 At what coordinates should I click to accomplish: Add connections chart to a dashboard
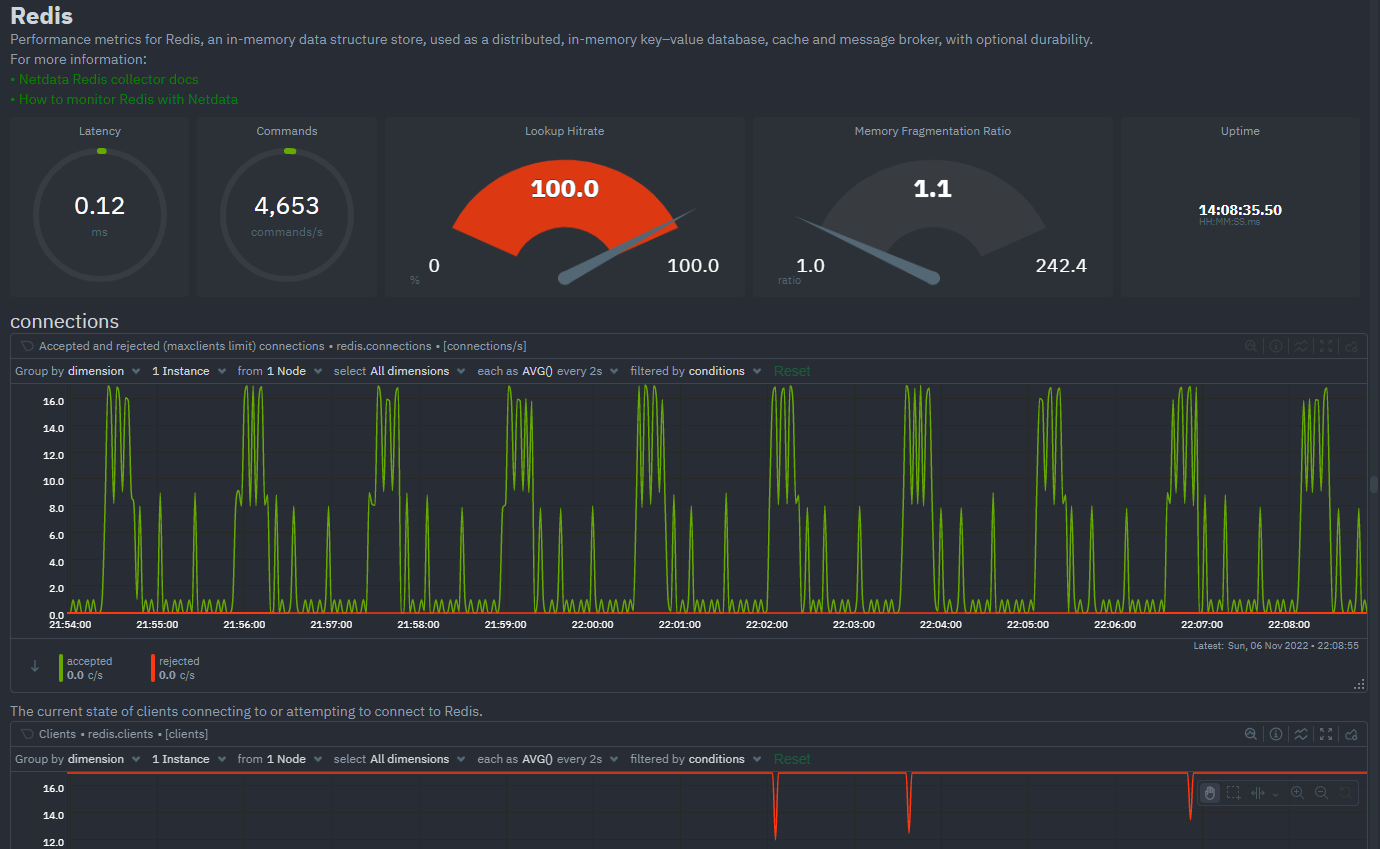[x=1351, y=346]
